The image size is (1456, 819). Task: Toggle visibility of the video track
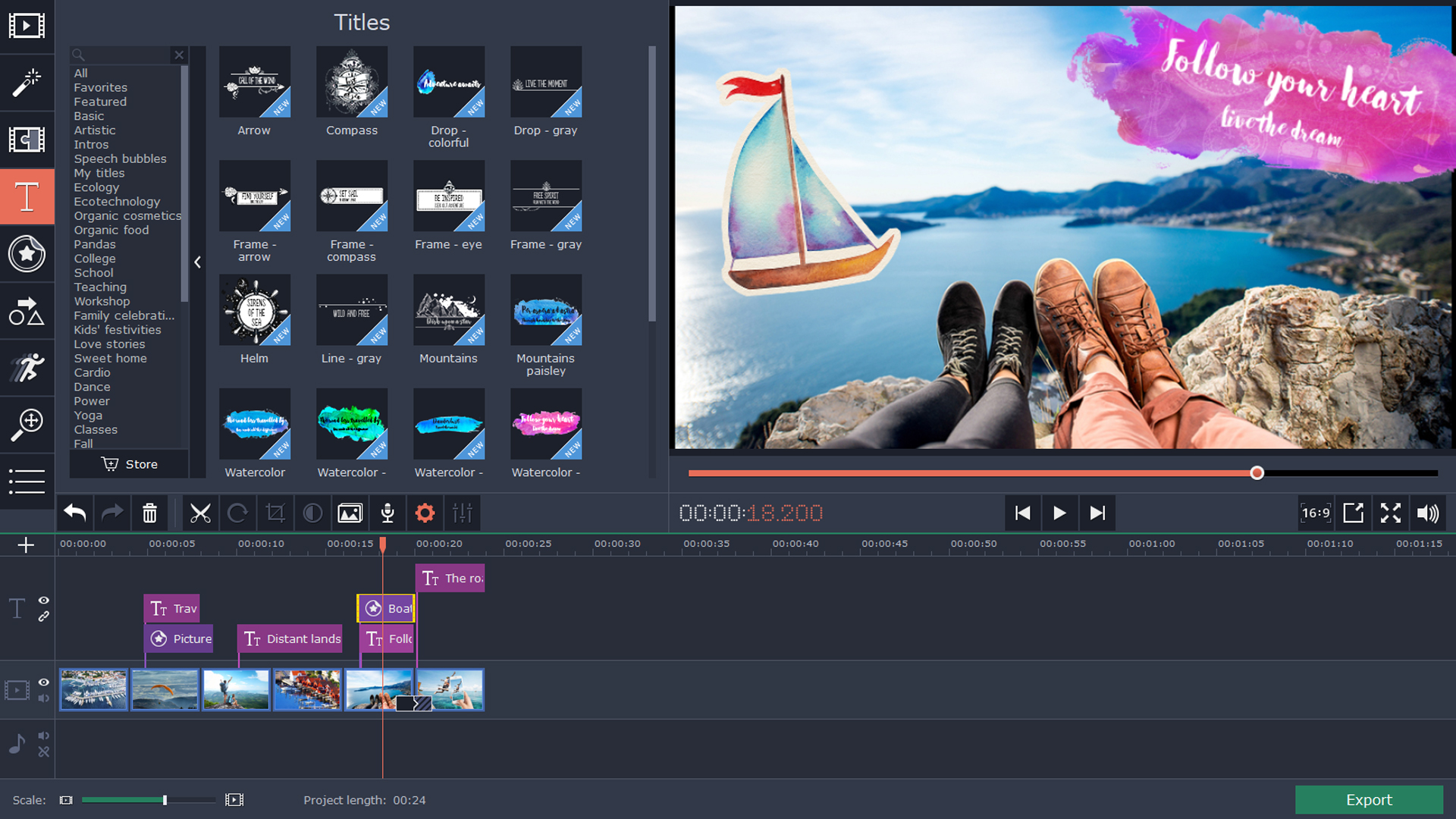[43, 682]
